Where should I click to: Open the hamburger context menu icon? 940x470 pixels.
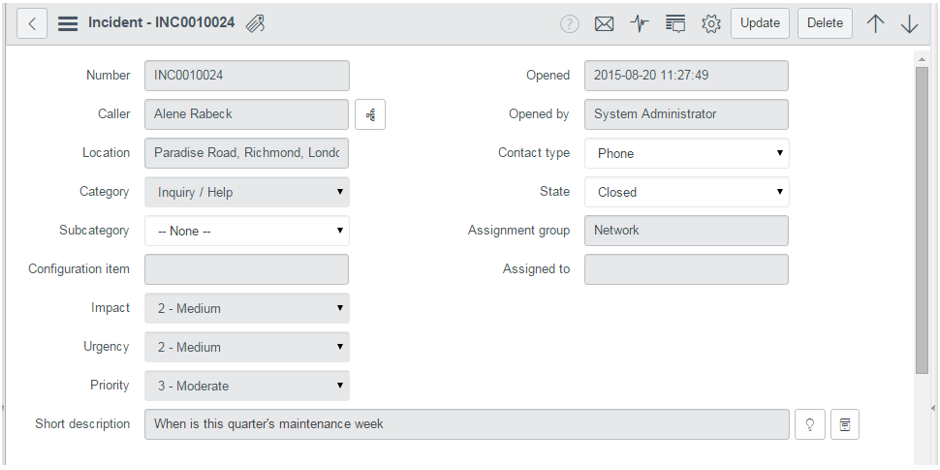point(68,23)
